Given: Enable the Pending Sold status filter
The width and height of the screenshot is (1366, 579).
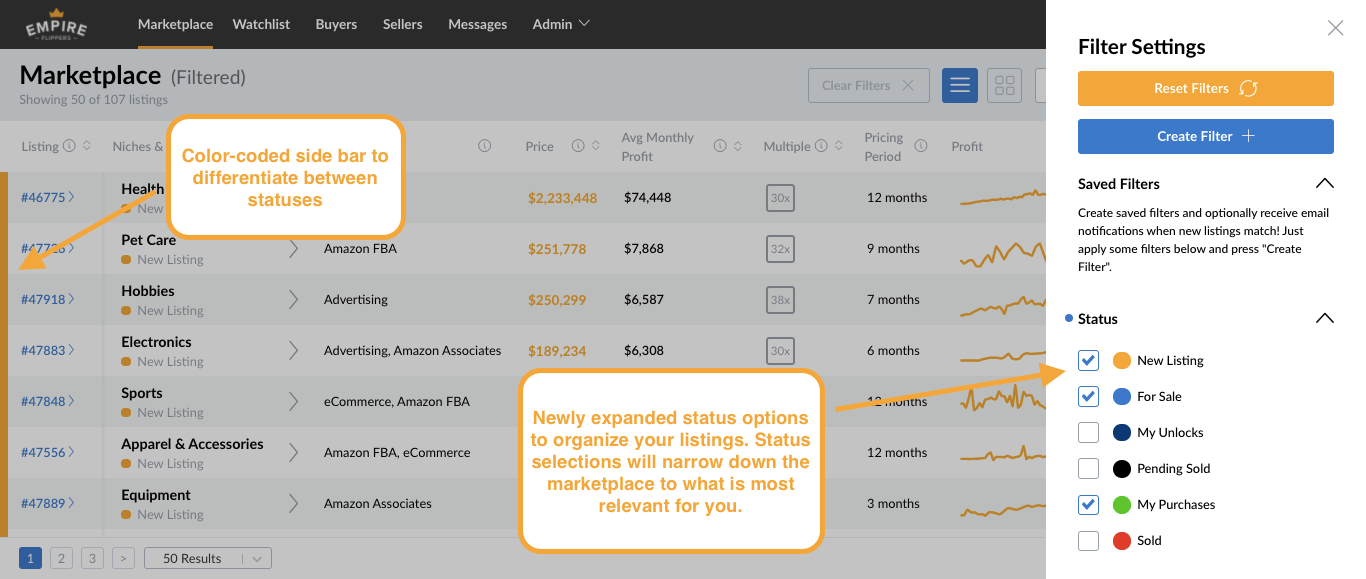Looking at the screenshot, I should (x=1088, y=468).
